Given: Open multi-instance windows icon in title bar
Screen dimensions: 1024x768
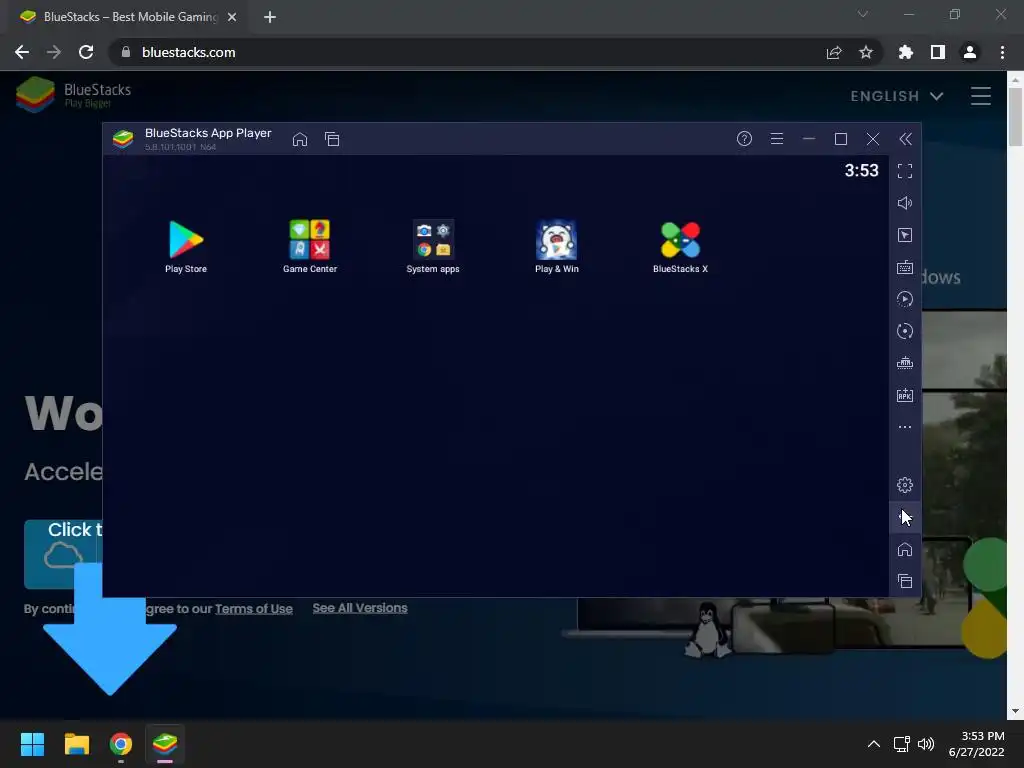Looking at the screenshot, I should tap(332, 139).
